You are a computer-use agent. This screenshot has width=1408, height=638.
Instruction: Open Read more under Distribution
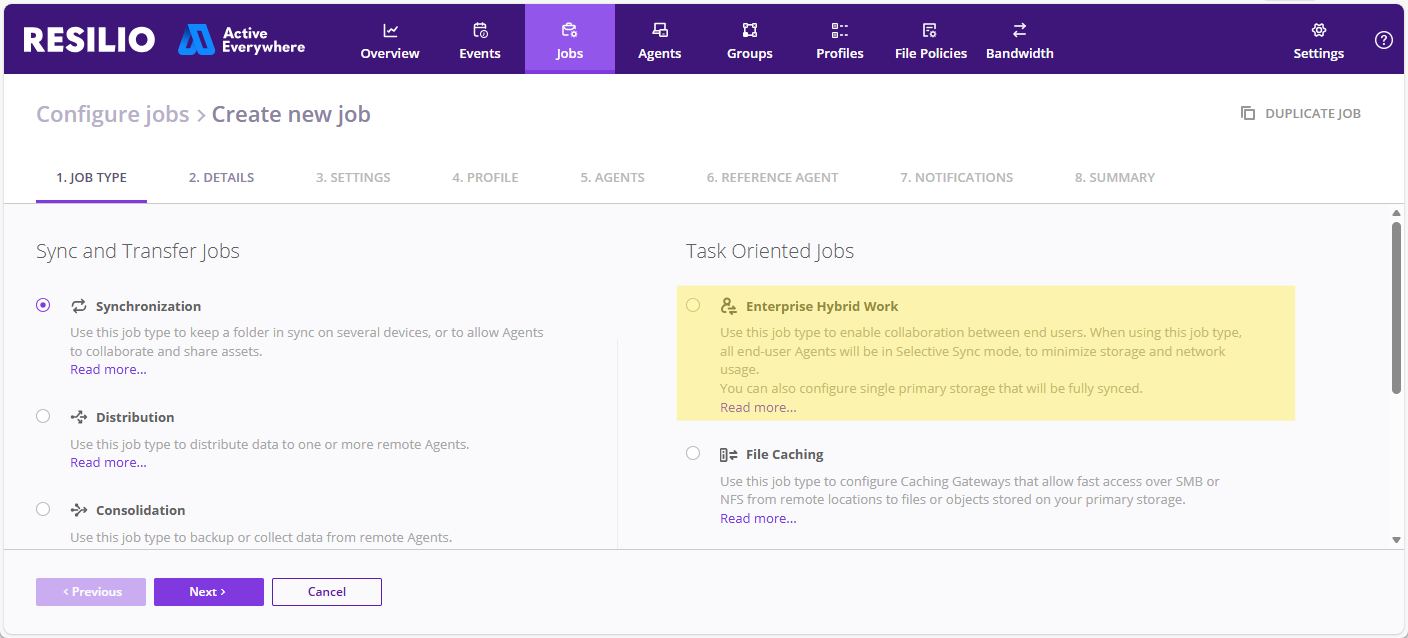pos(108,463)
